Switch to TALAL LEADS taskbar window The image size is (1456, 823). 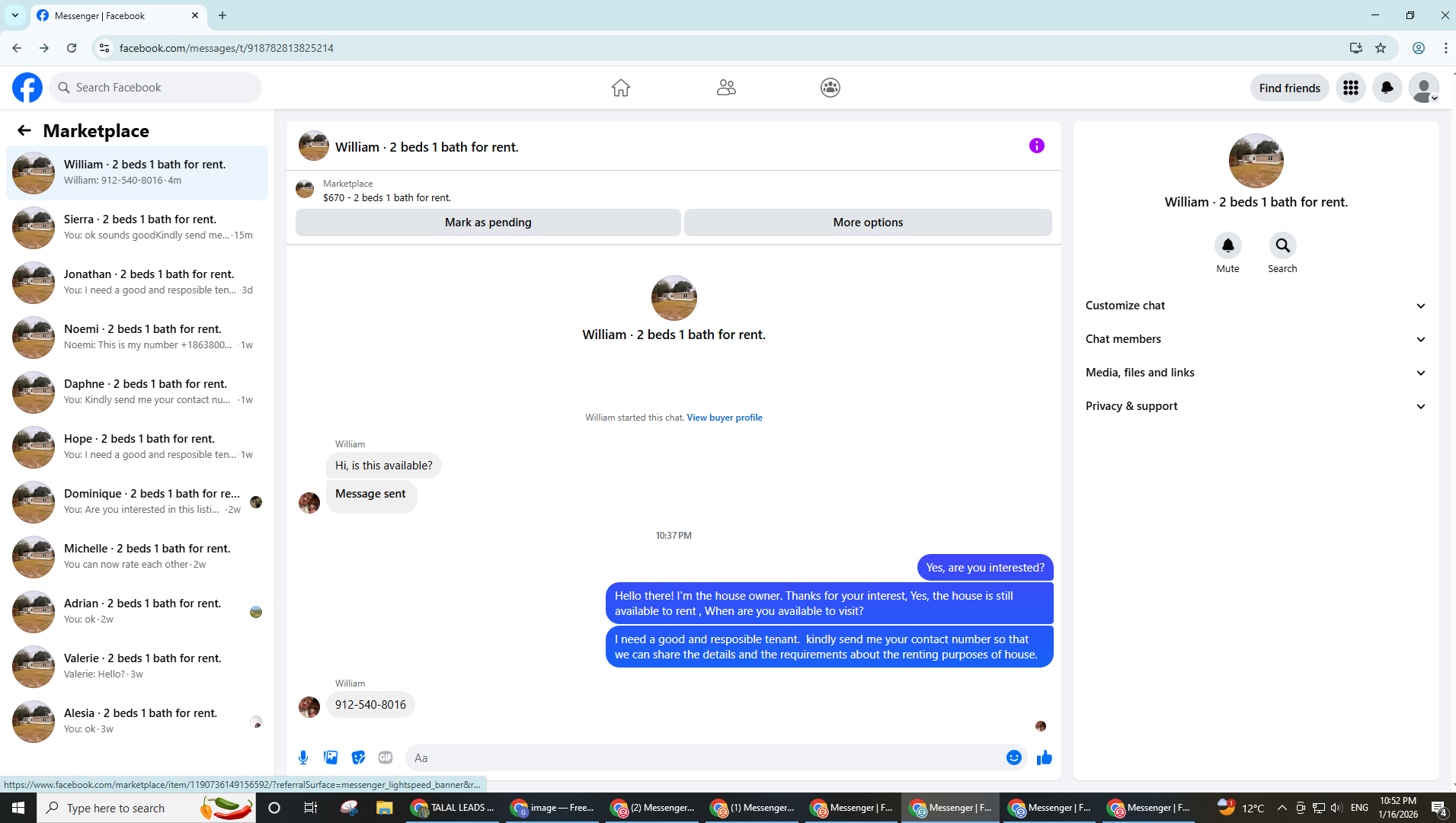click(453, 808)
